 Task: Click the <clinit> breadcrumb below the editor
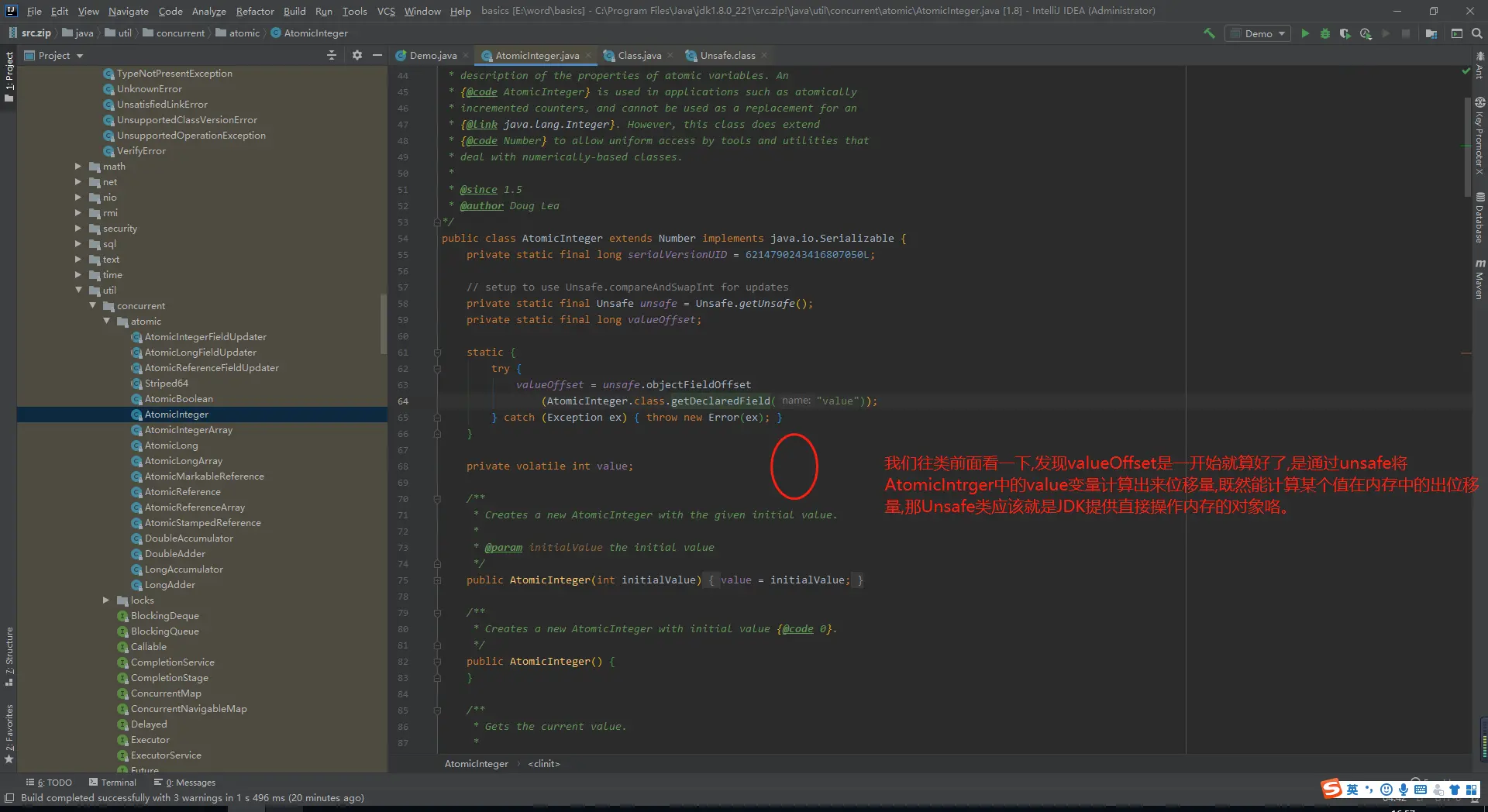[544, 764]
